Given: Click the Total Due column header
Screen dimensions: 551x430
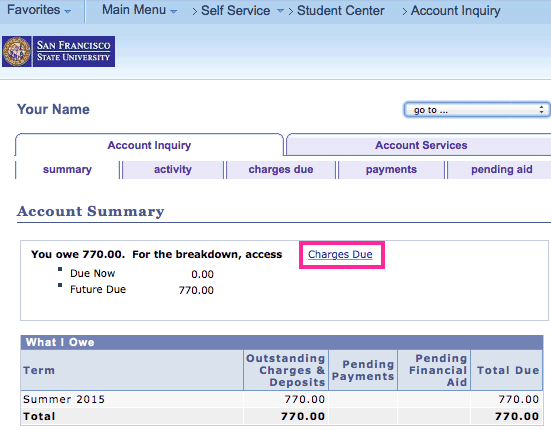Looking at the screenshot, I should (x=507, y=370).
